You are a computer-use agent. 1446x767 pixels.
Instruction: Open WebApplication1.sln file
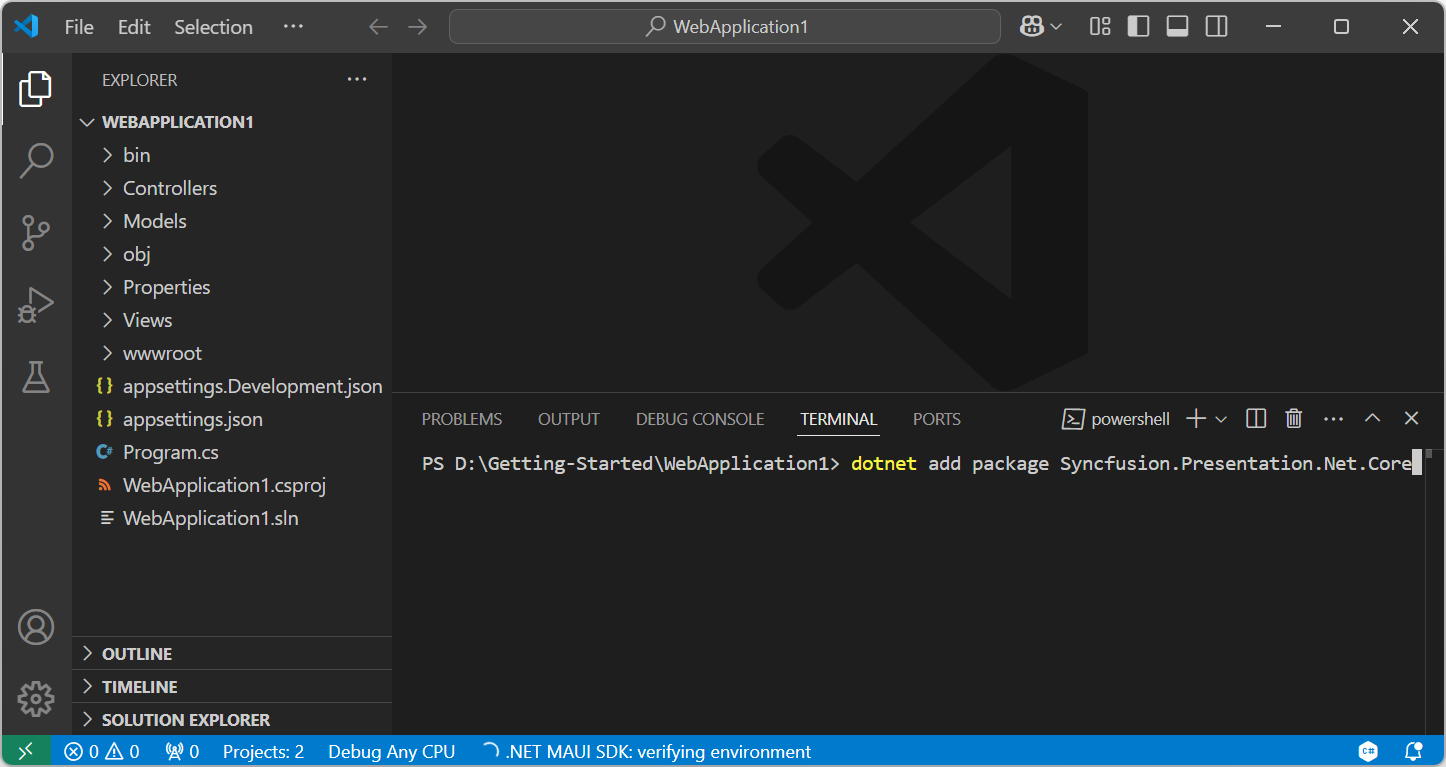232,518
